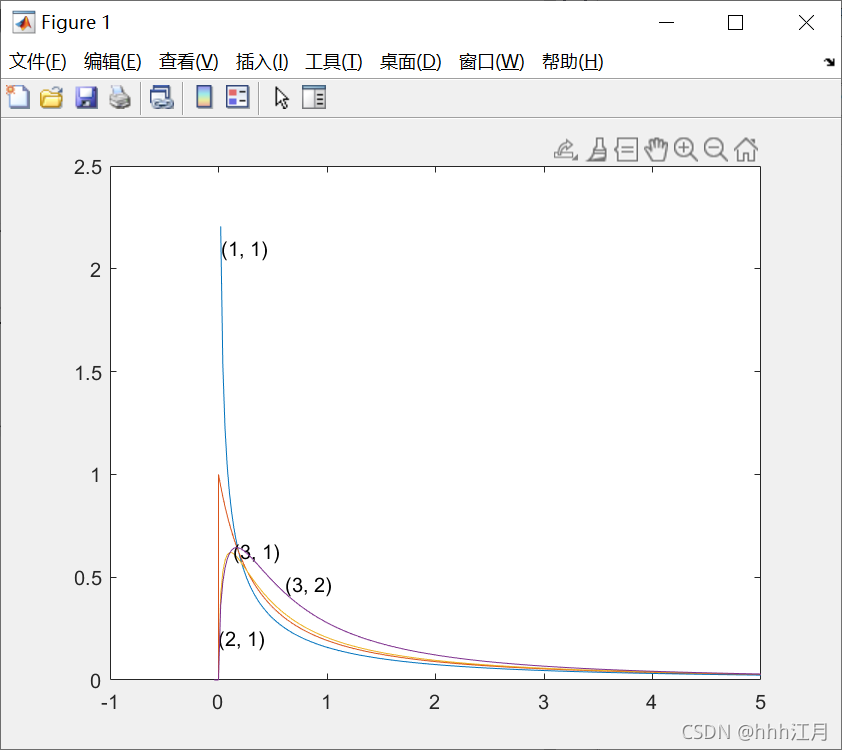The height and width of the screenshot is (750, 842).
Task: Click the y-axis tick label 2.5
Action: pos(88,168)
